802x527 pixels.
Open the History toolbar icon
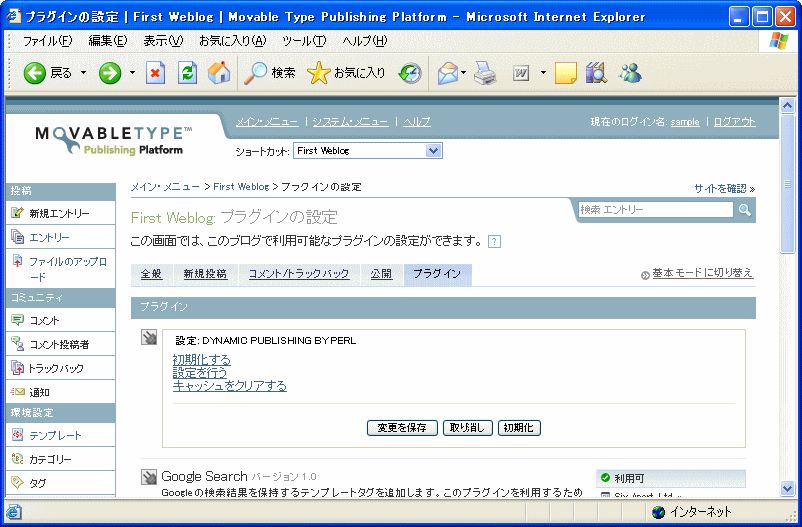(x=410, y=73)
